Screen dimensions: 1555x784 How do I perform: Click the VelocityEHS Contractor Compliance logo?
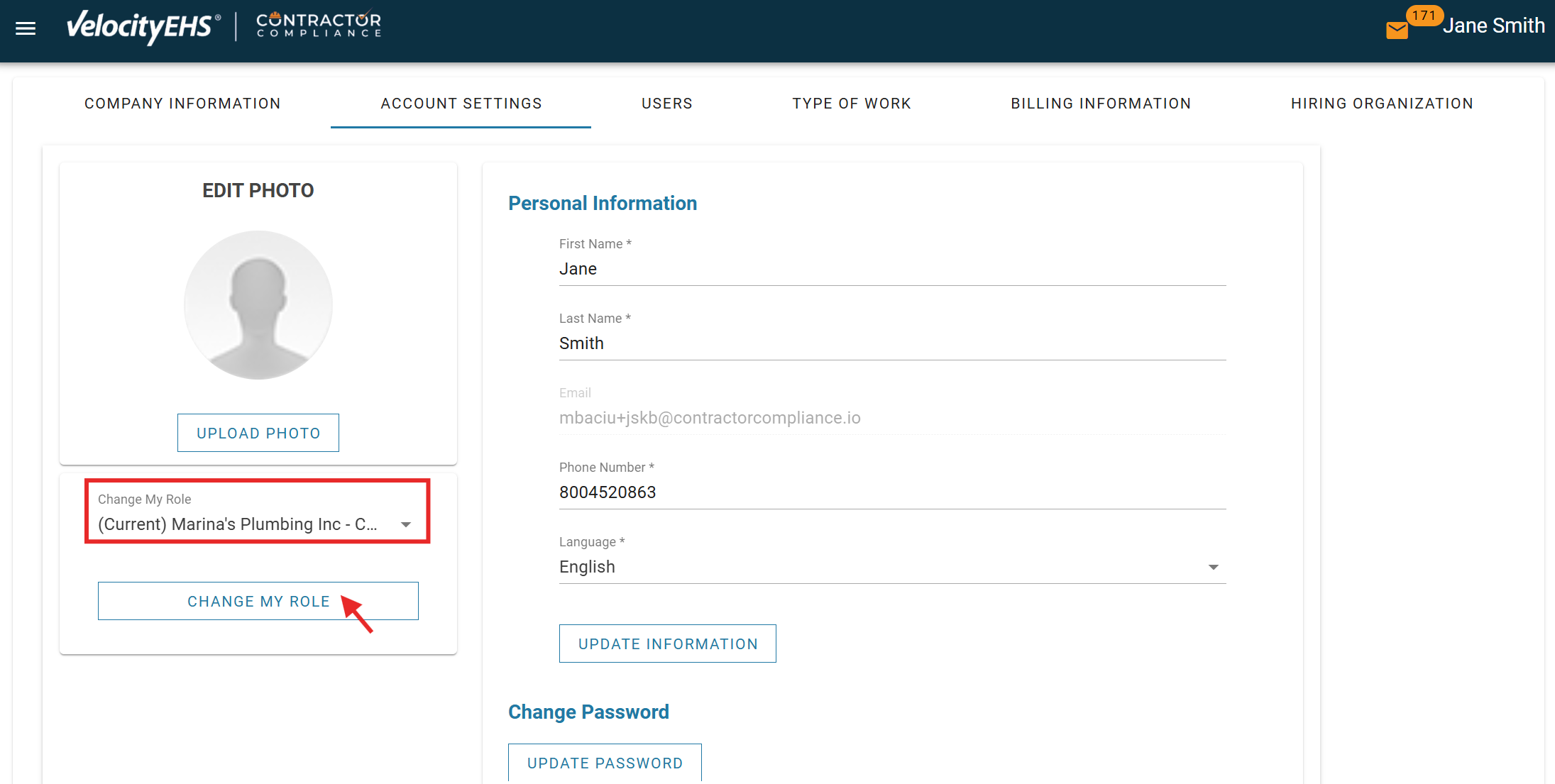(x=224, y=27)
